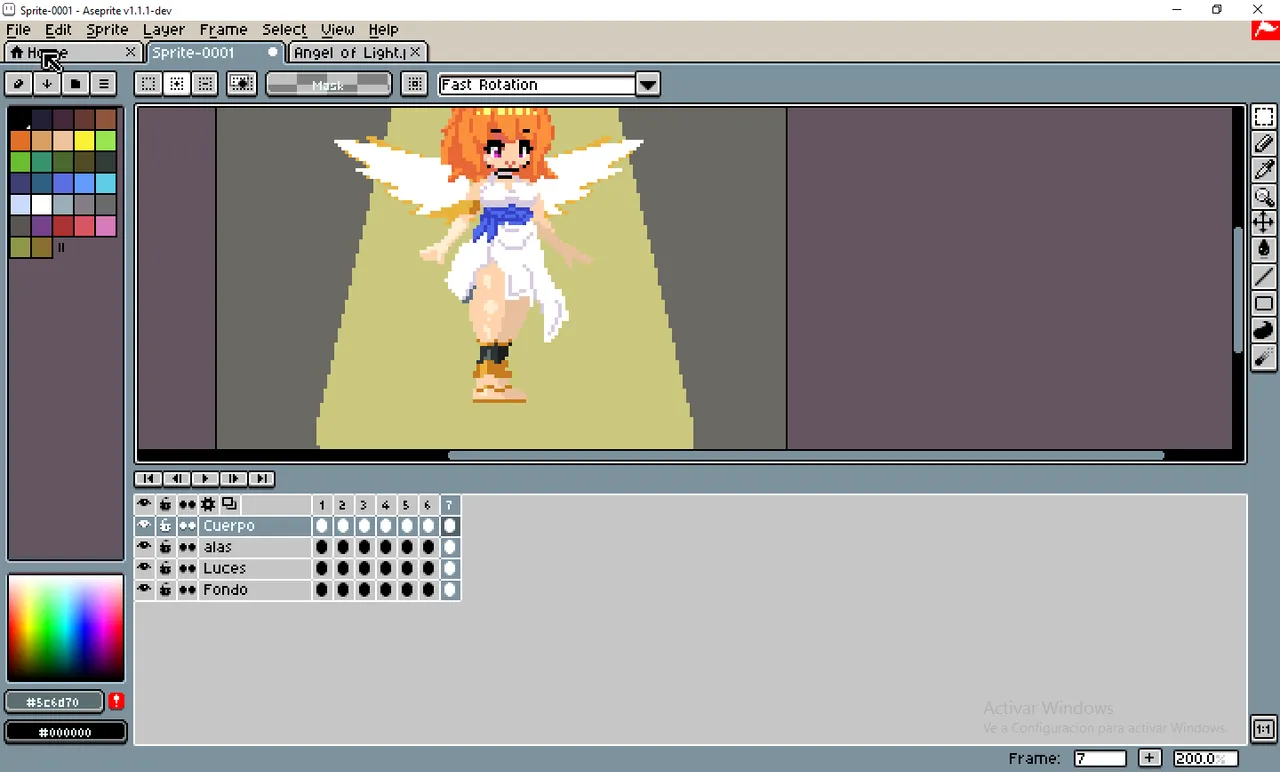Play the animation
The width and height of the screenshot is (1280, 772).
point(204,479)
